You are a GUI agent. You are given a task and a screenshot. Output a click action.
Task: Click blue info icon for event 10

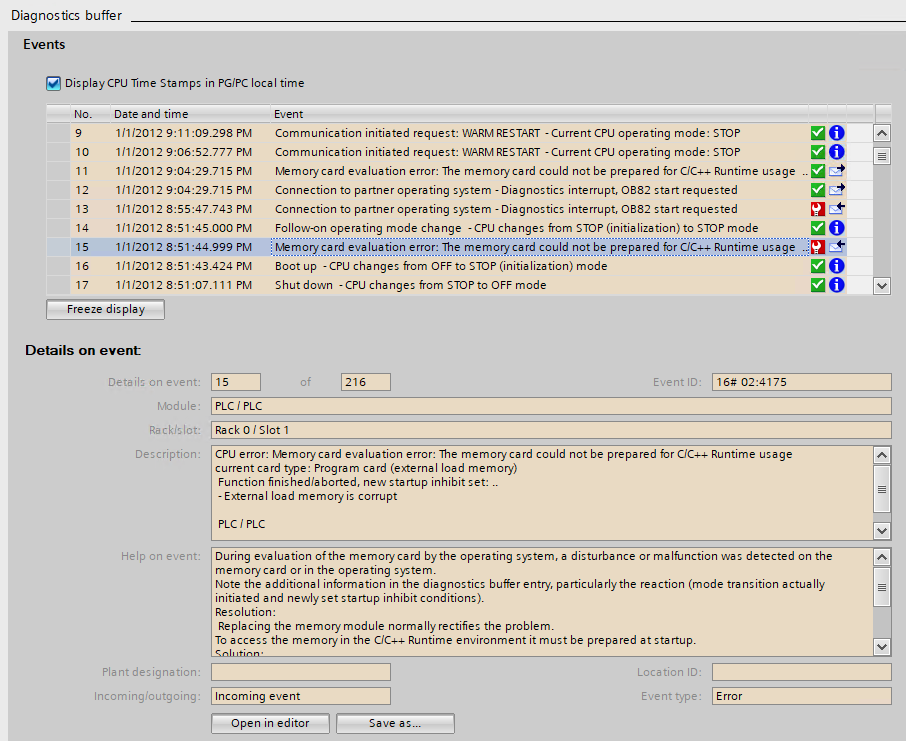tap(837, 152)
